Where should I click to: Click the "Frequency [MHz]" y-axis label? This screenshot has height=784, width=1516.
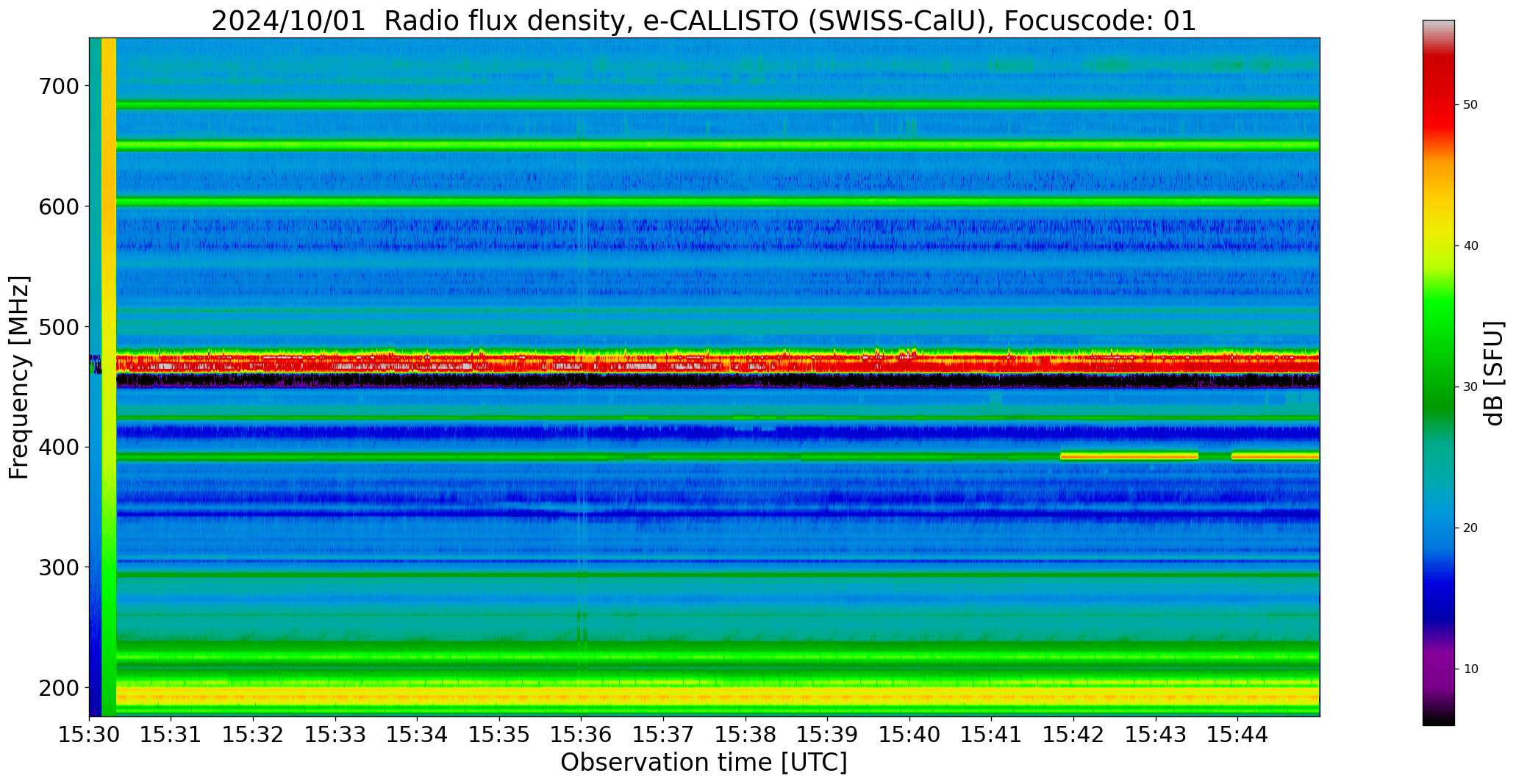(19, 377)
